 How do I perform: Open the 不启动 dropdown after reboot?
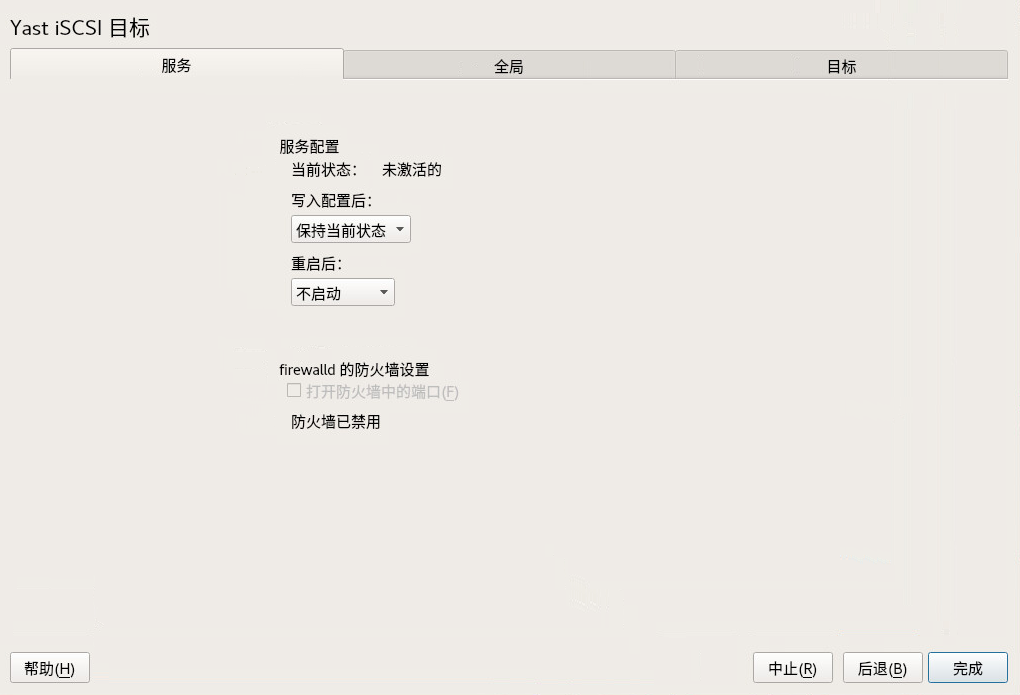tap(343, 293)
